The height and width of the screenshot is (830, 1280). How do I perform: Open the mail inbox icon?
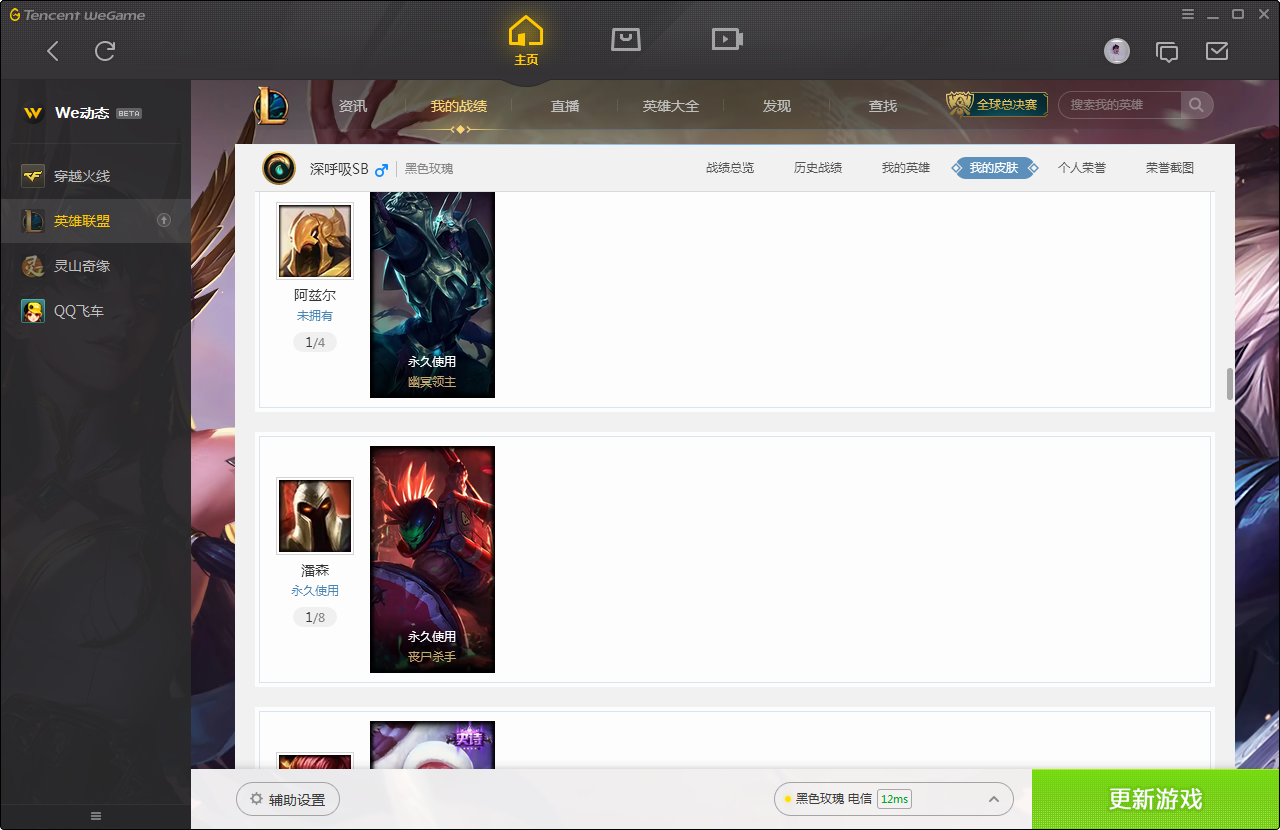1217,51
